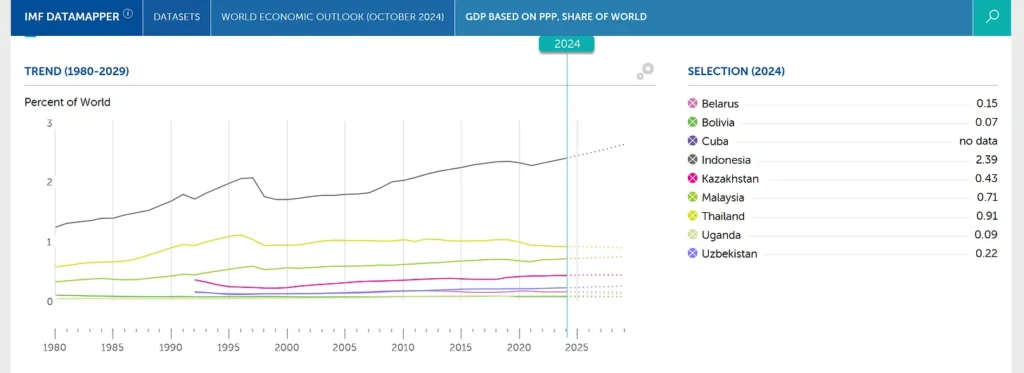
Task: Remove Bolivia via its X marker
Action: [693, 122]
